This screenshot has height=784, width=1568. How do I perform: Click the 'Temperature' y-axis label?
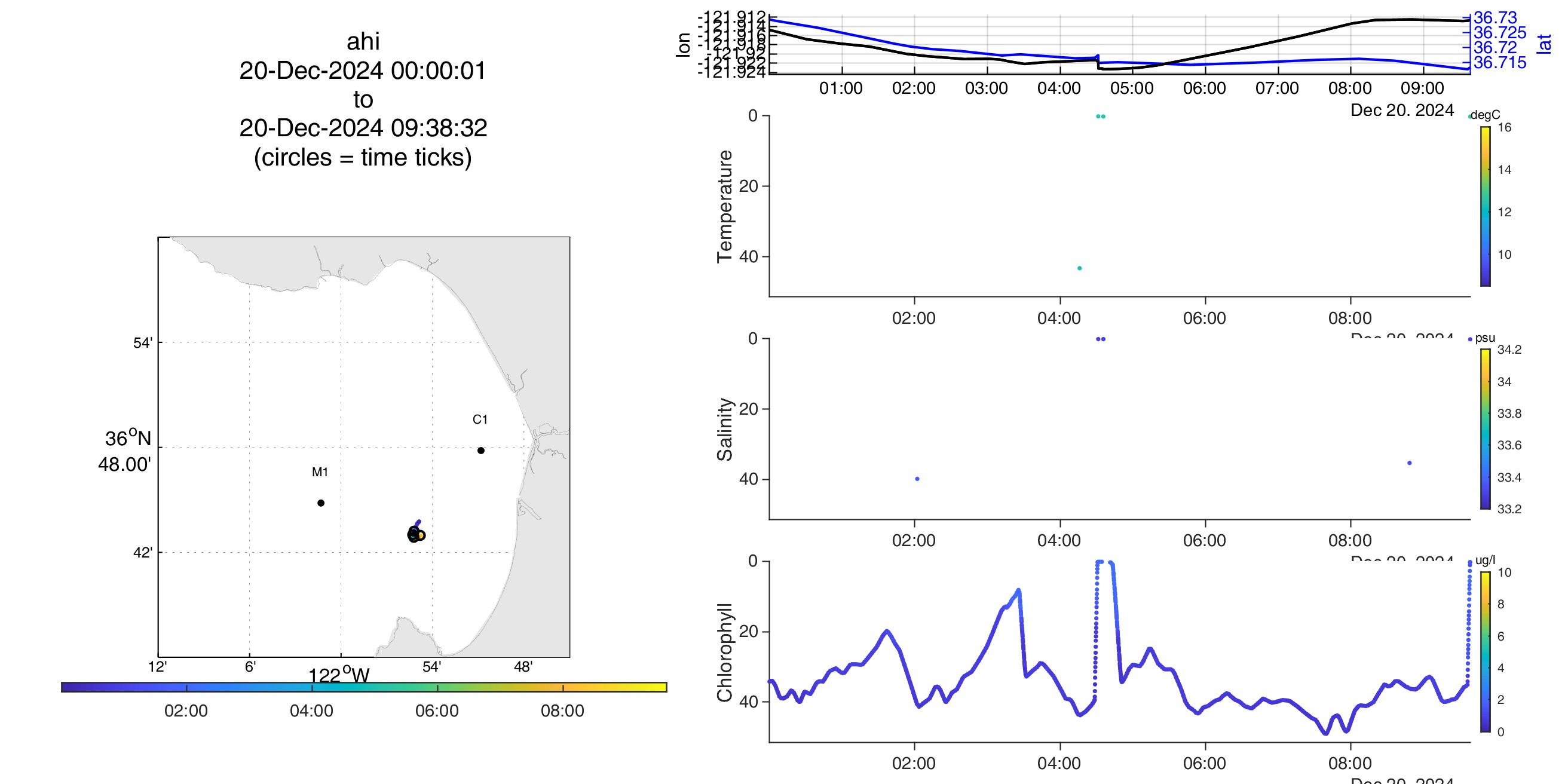click(x=724, y=206)
